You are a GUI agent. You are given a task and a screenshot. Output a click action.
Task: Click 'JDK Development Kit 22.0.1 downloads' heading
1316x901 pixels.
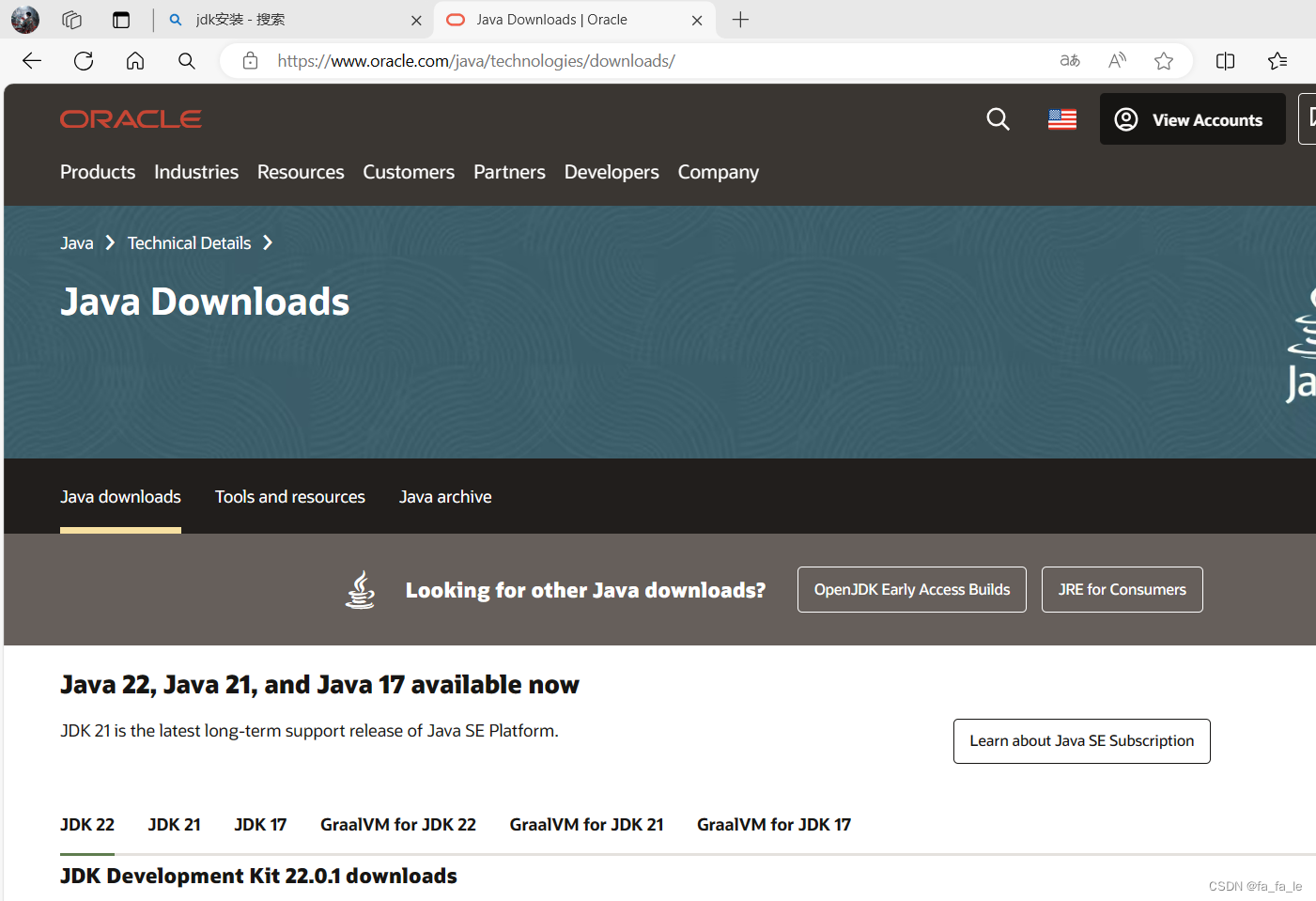pos(258,876)
